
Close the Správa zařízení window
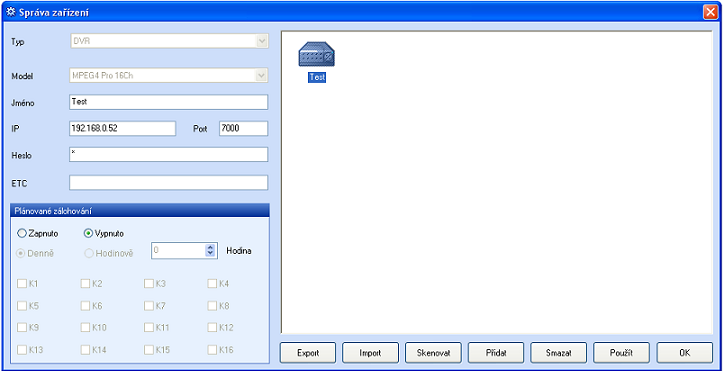click(x=710, y=12)
